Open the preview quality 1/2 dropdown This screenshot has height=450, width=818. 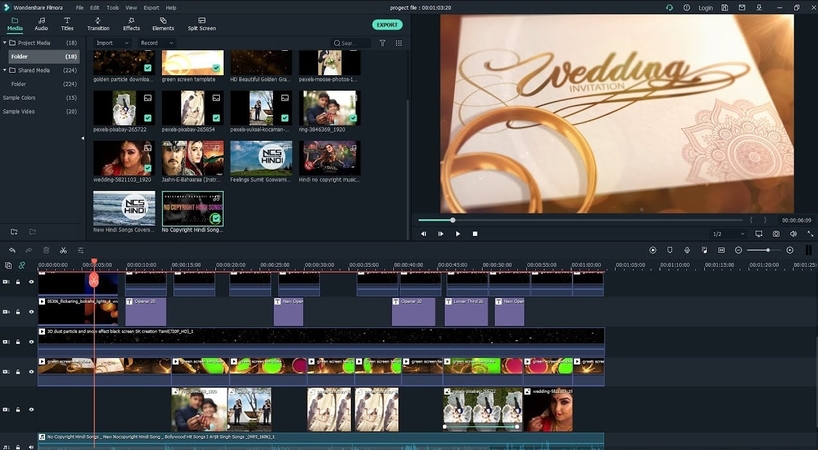click(x=729, y=234)
